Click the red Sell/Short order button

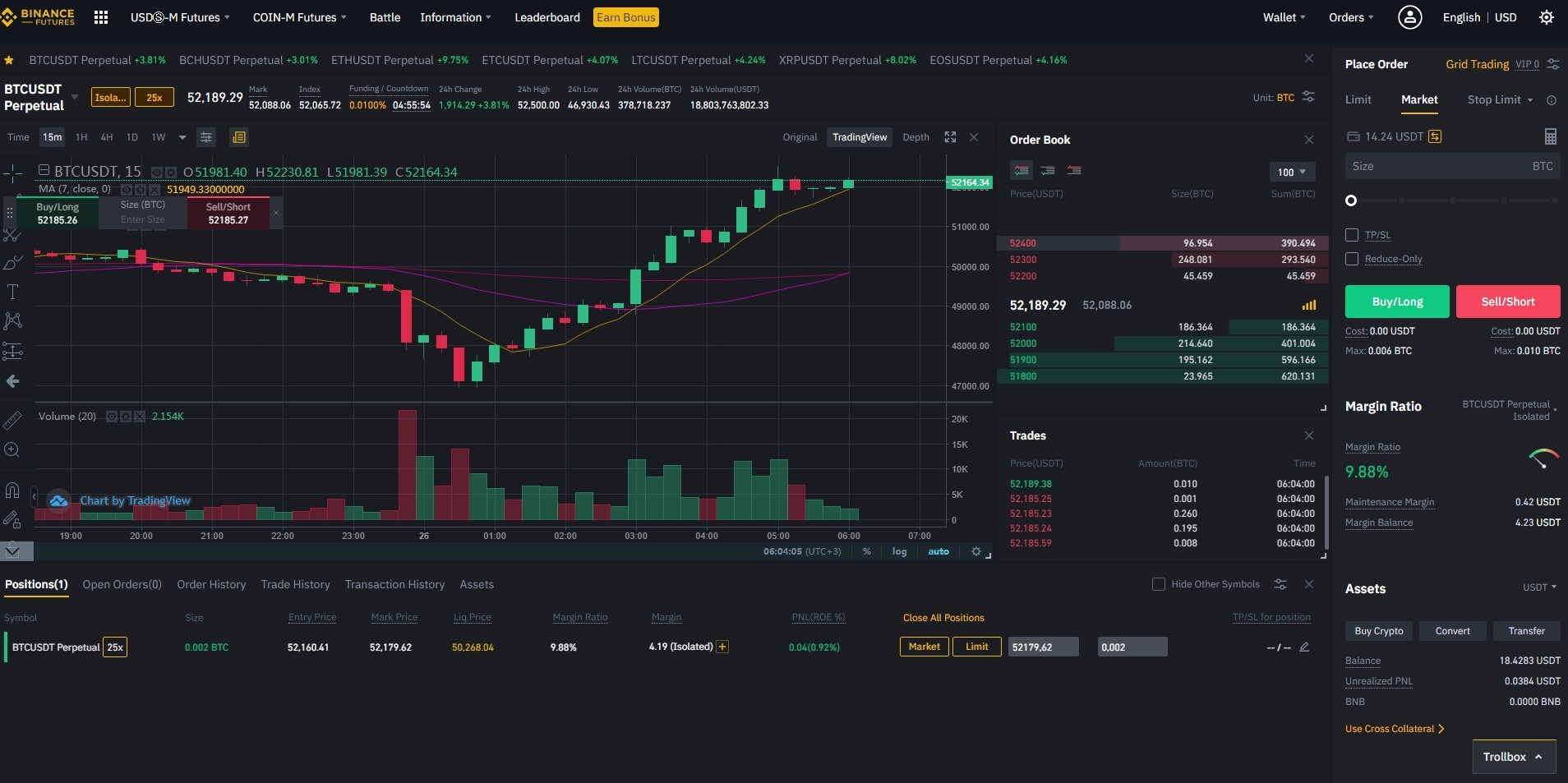click(1508, 302)
